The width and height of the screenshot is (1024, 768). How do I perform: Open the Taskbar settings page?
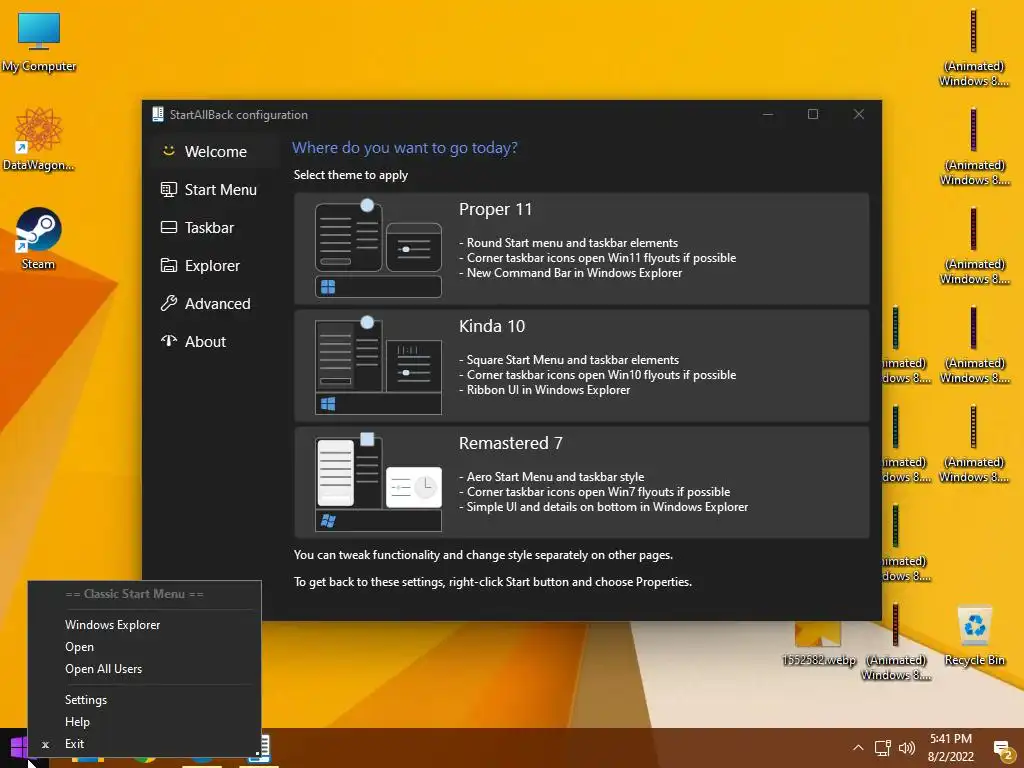click(214, 227)
